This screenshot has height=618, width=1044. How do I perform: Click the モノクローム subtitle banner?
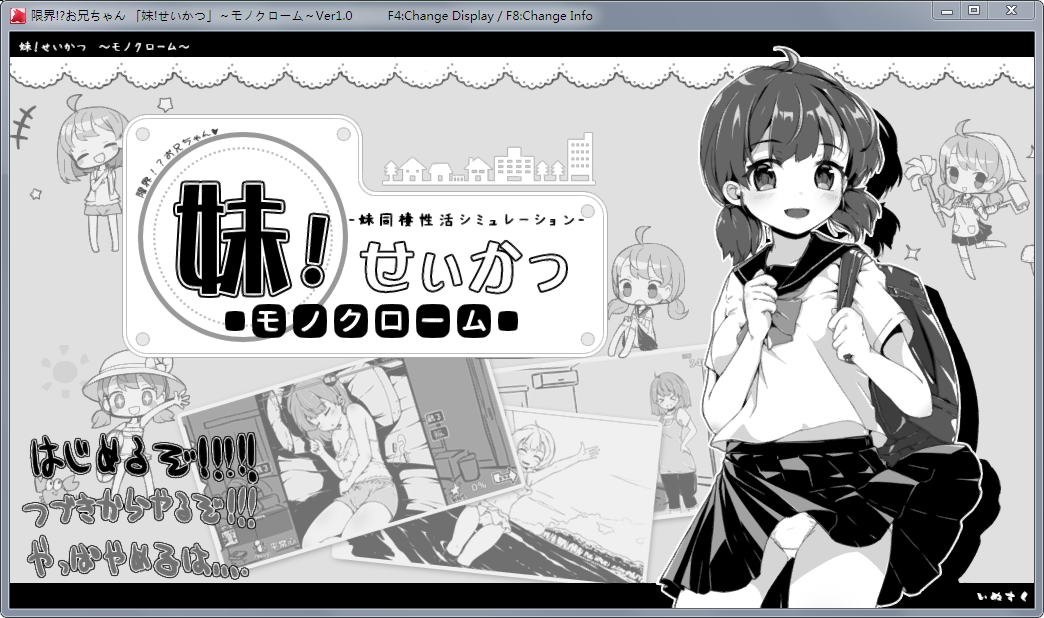point(372,323)
